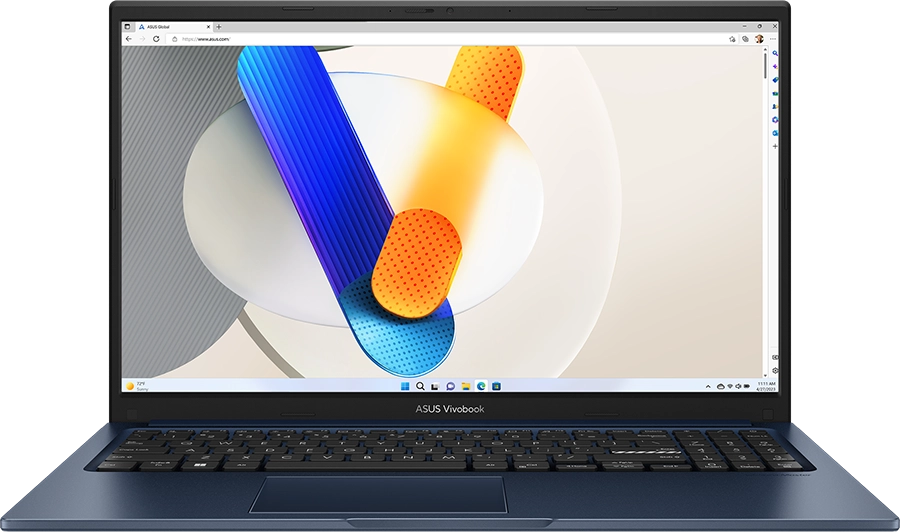Select the ASUS Global tab
This screenshot has width=900, height=532.
pyautogui.click(x=165, y=26)
